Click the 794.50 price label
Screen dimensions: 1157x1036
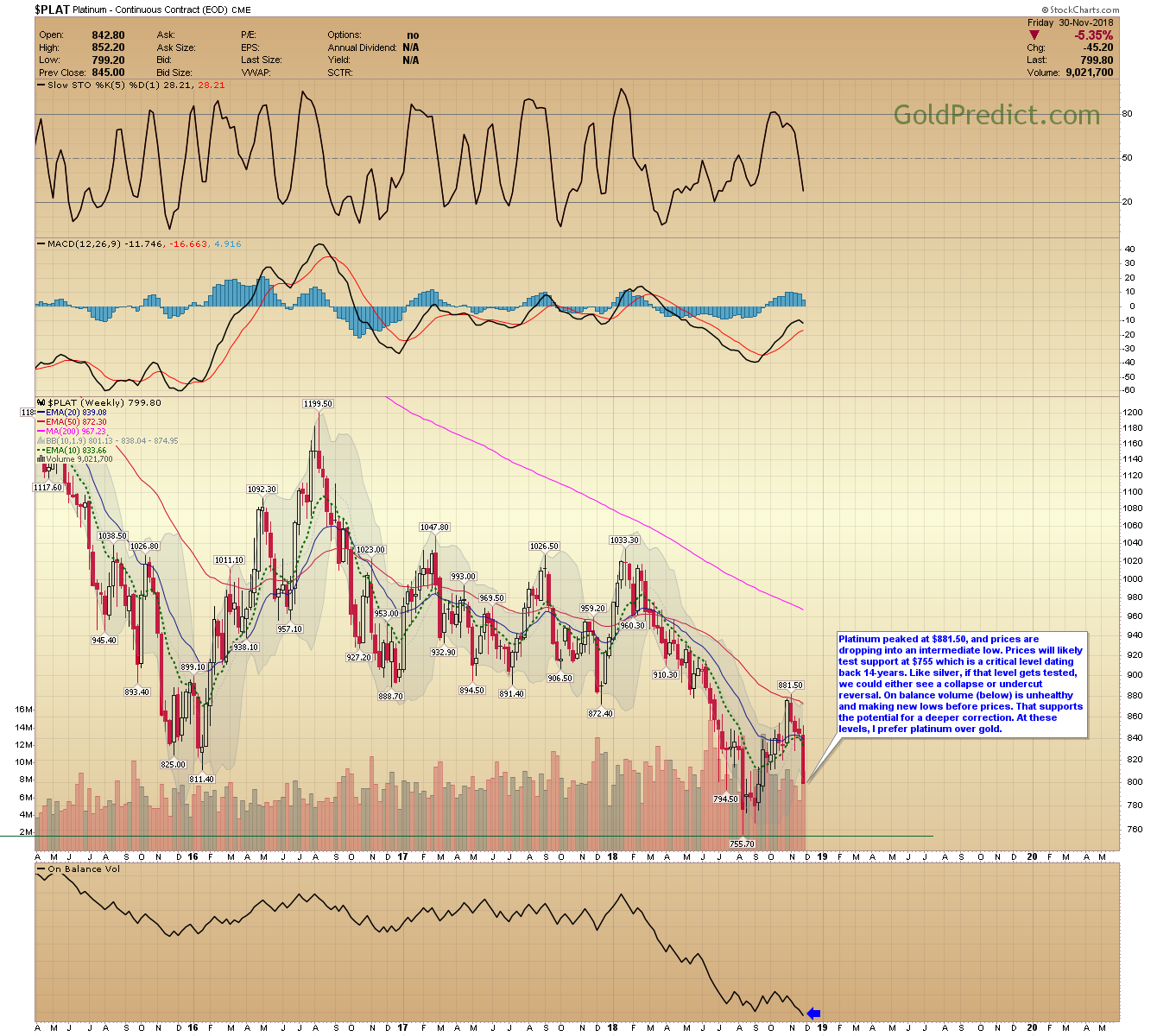725,799
